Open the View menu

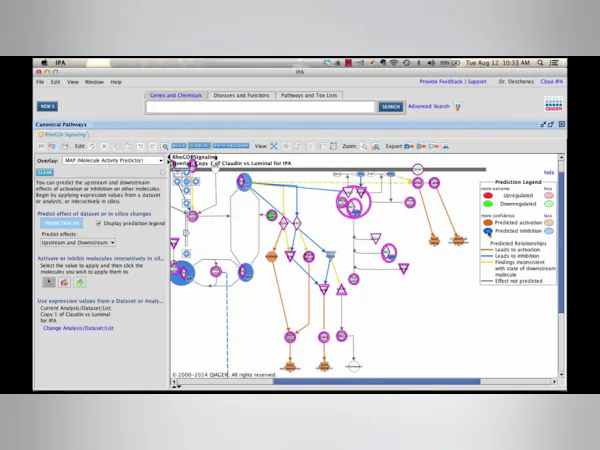tap(73, 82)
